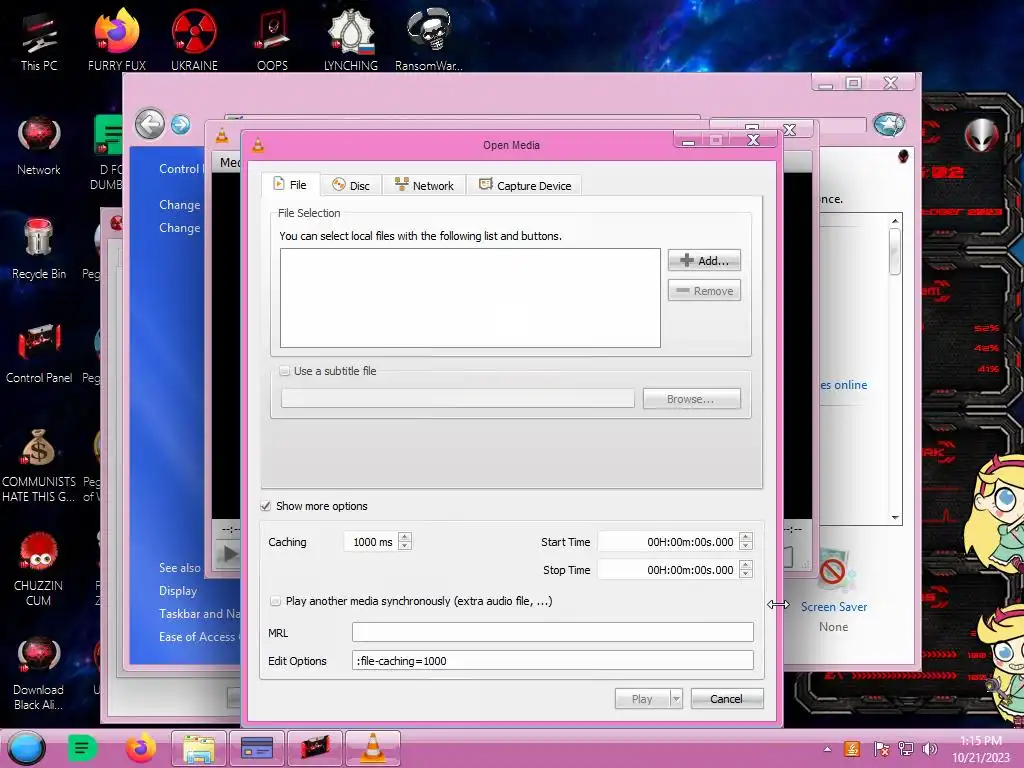Screen dimensions: 1024x768
Task: Click the taskbar clock showing 1:15 PM
Action: point(980,749)
